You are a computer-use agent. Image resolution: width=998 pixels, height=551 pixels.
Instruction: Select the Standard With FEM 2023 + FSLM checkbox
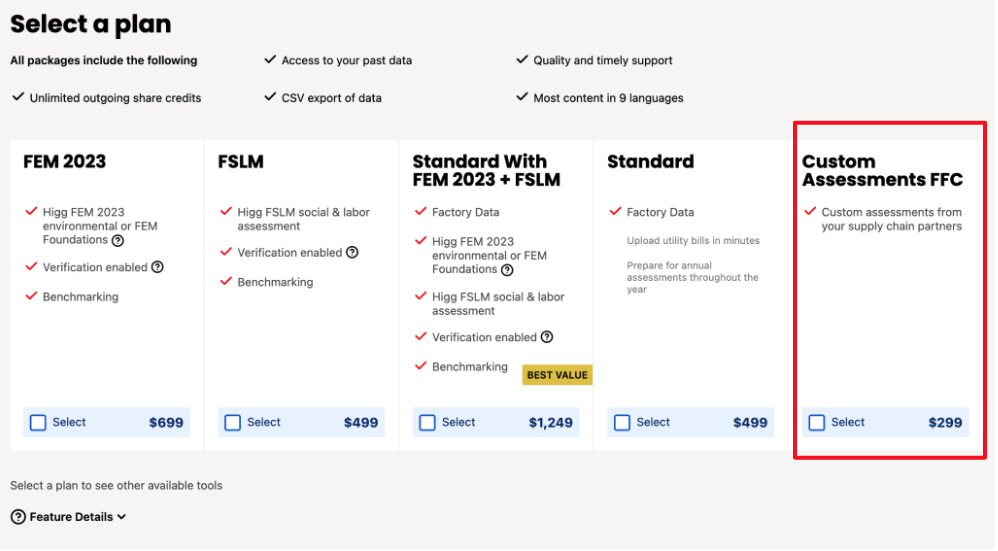[428, 423]
